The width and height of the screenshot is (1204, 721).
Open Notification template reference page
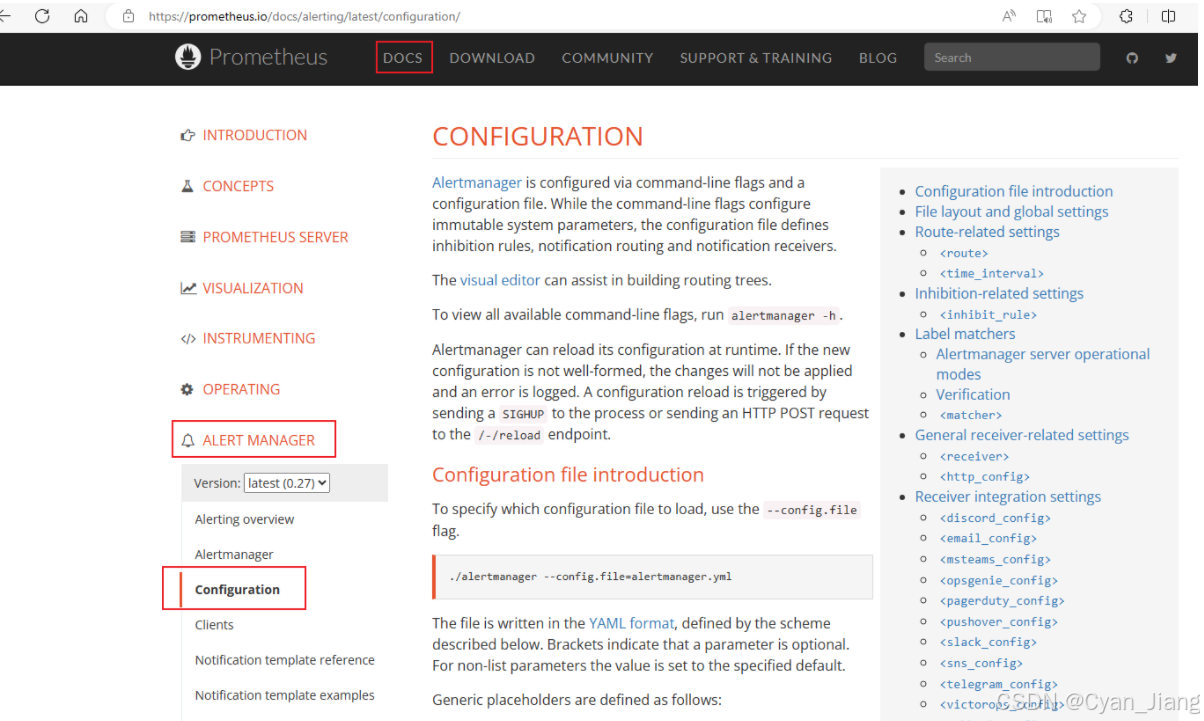pos(285,660)
